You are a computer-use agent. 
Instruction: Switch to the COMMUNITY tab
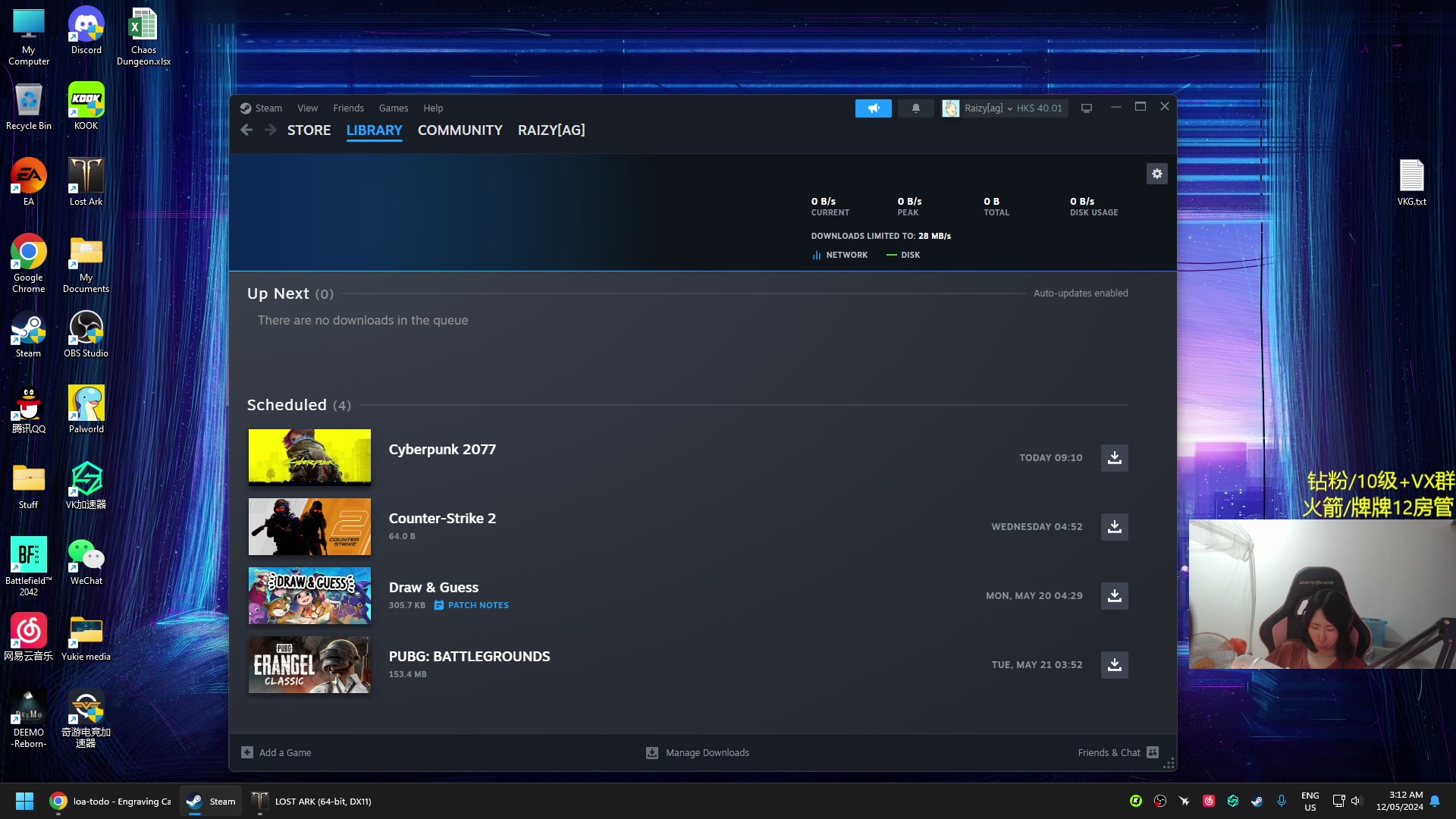pyautogui.click(x=460, y=130)
